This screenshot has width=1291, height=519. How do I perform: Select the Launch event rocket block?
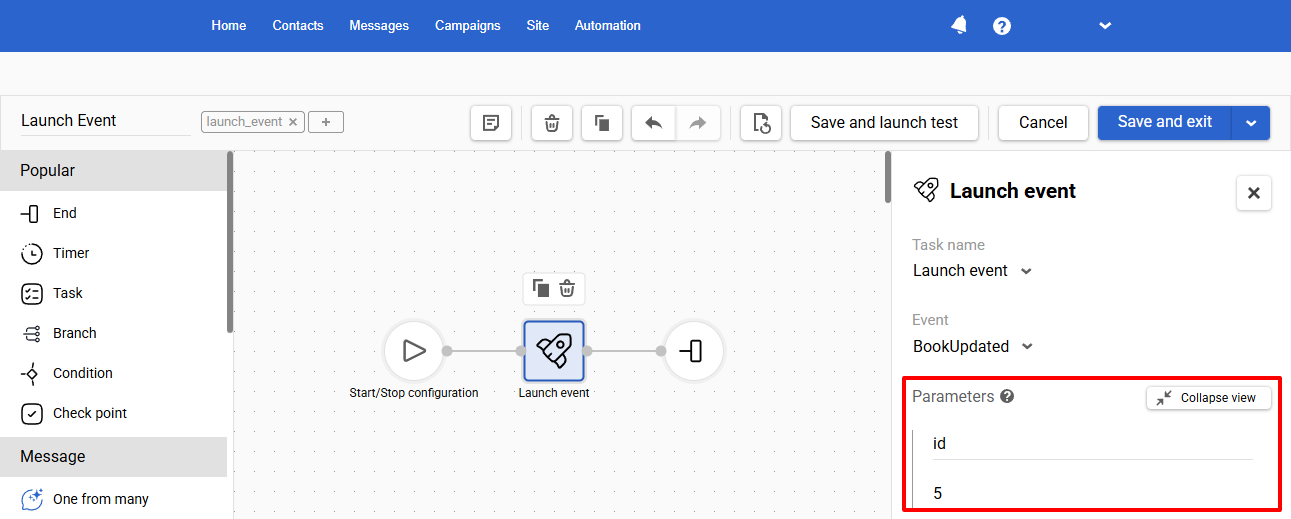554,350
